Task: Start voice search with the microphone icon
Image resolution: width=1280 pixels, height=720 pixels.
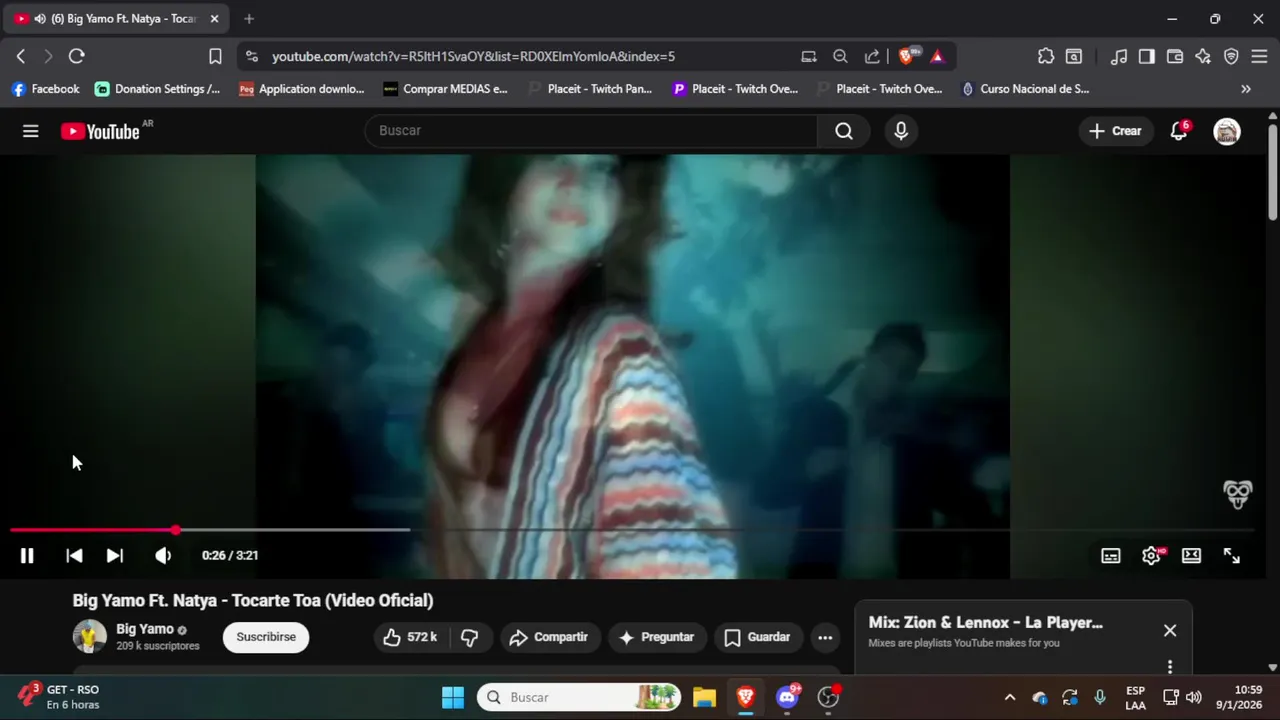Action: pyautogui.click(x=901, y=131)
